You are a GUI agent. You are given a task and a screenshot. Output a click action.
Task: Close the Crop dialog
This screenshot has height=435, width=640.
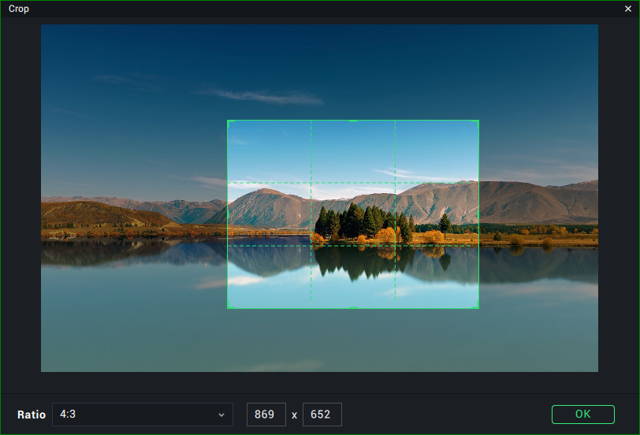click(x=628, y=9)
